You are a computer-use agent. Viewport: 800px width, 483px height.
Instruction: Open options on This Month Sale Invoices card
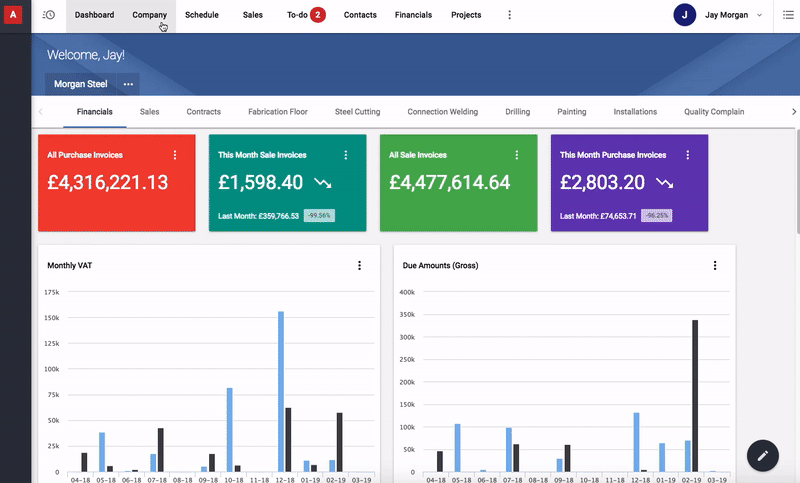tap(346, 155)
